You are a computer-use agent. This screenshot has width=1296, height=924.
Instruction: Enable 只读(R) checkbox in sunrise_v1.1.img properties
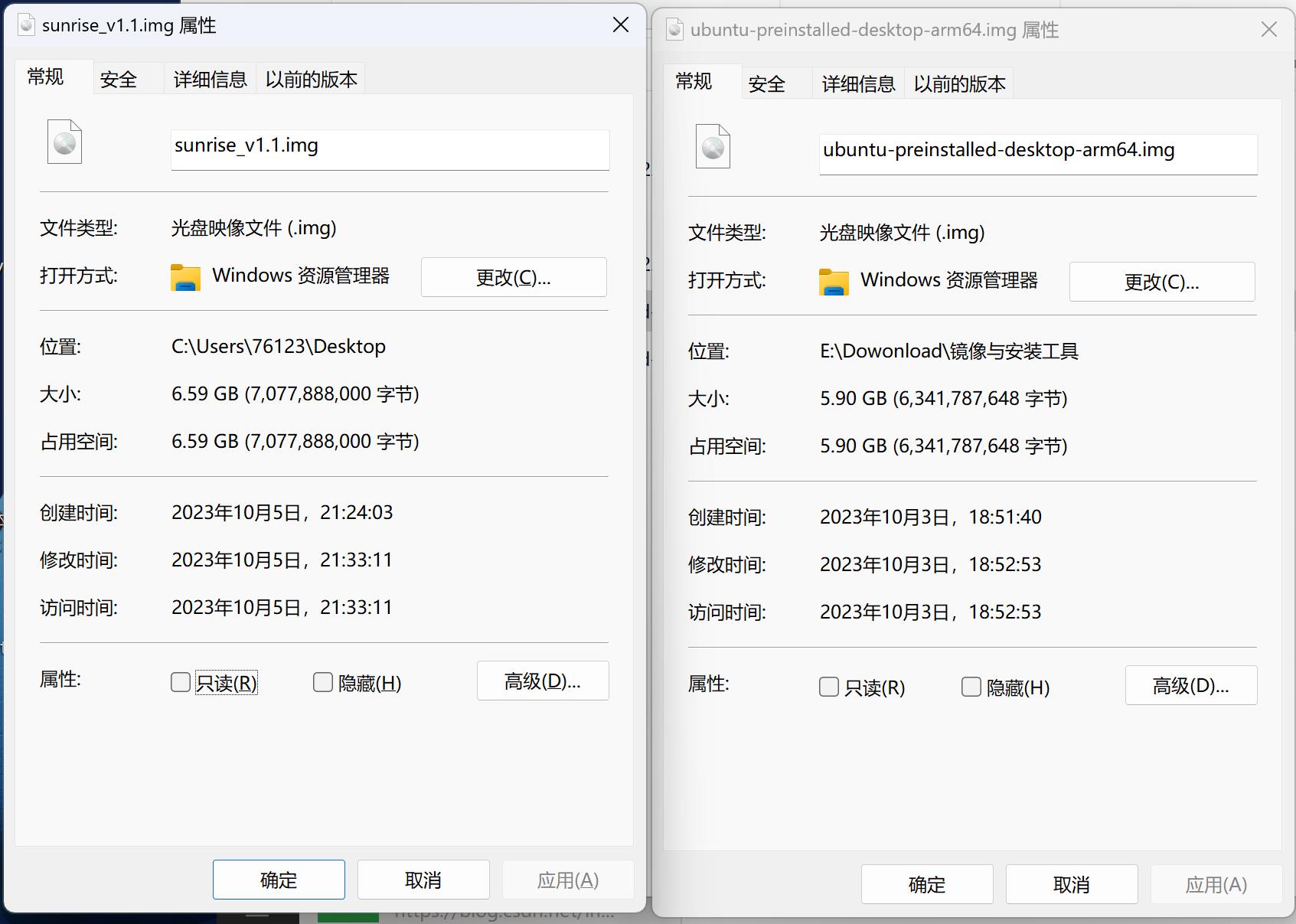181,682
